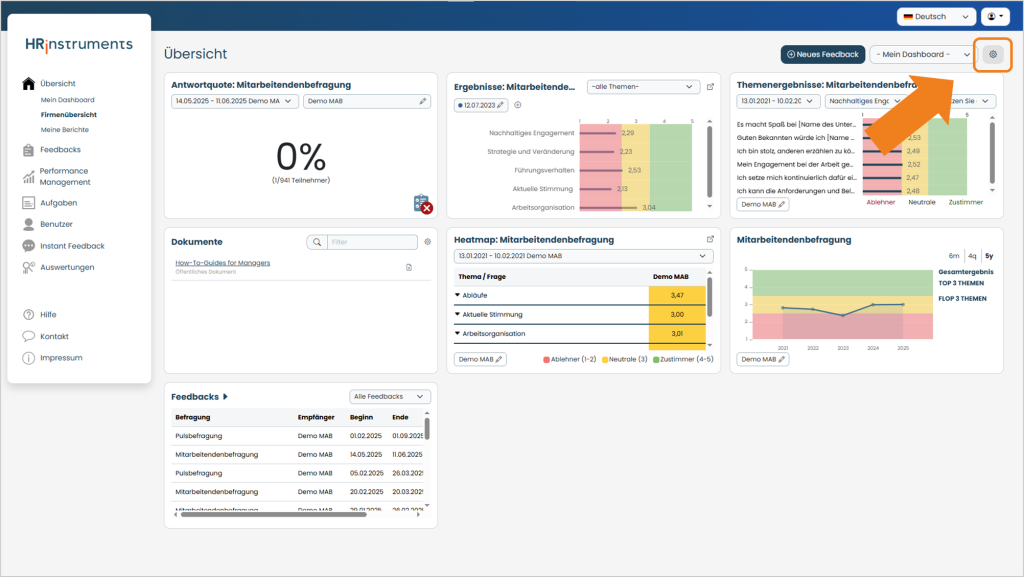The height and width of the screenshot is (577, 1024).
Task: Click the Instant Feedback chat icon
Action: 28,246
